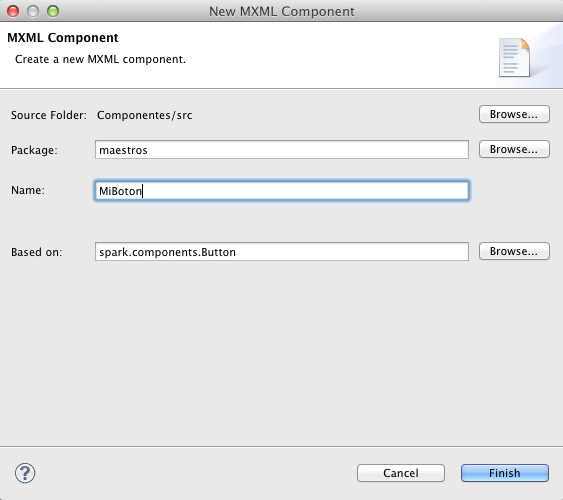563x500 pixels.
Task: Cancel the new component wizard
Action: (401, 473)
